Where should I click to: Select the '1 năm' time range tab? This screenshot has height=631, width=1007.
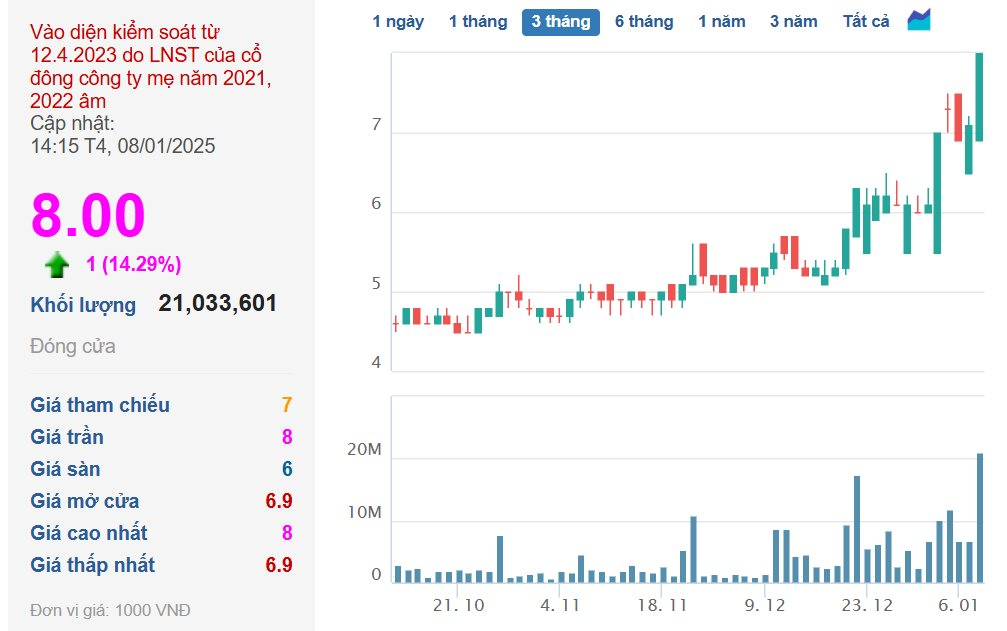click(722, 22)
